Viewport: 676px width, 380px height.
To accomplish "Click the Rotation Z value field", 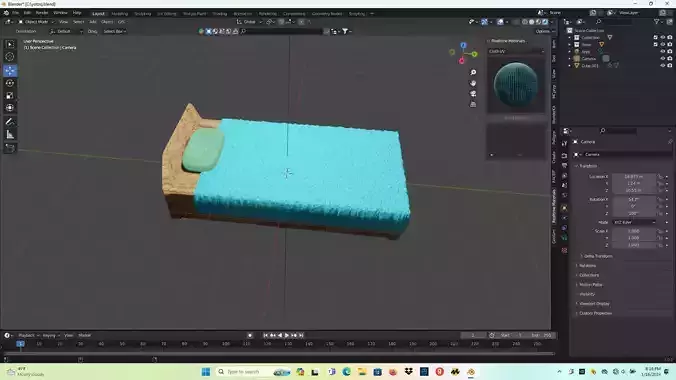I will pyautogui.click(x=633, y=214).
